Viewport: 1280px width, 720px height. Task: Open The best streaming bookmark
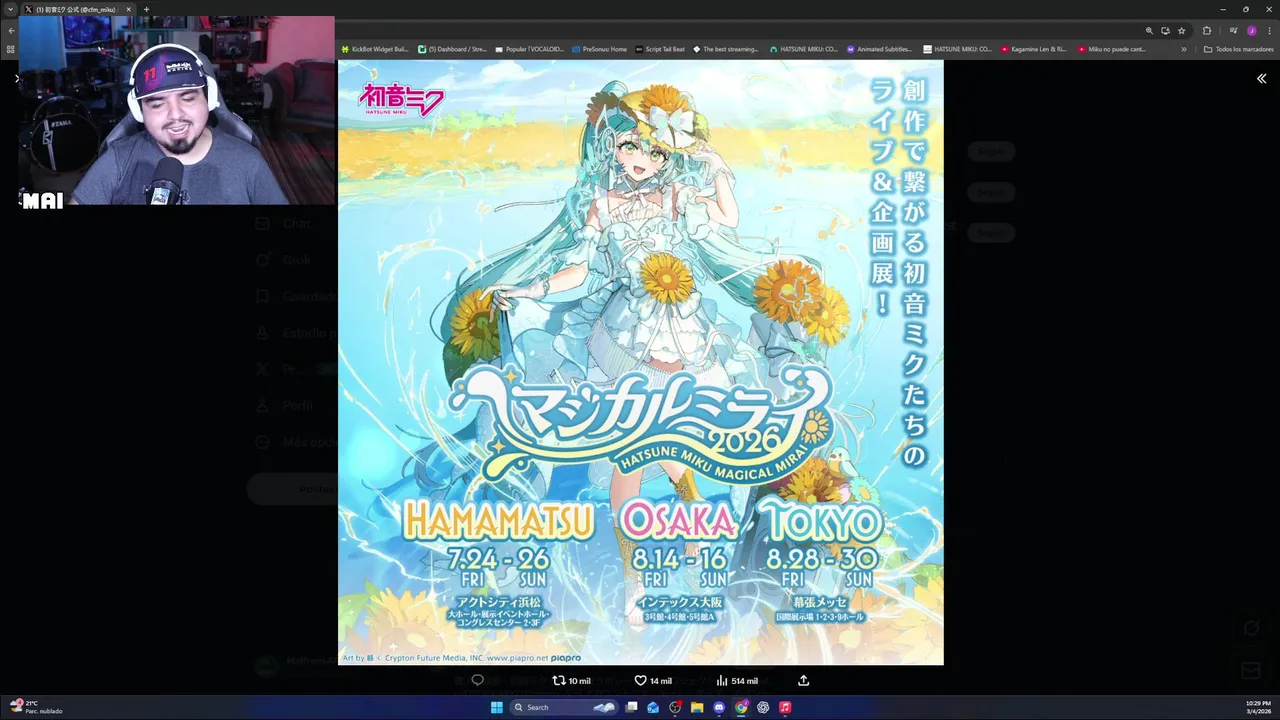726,49
